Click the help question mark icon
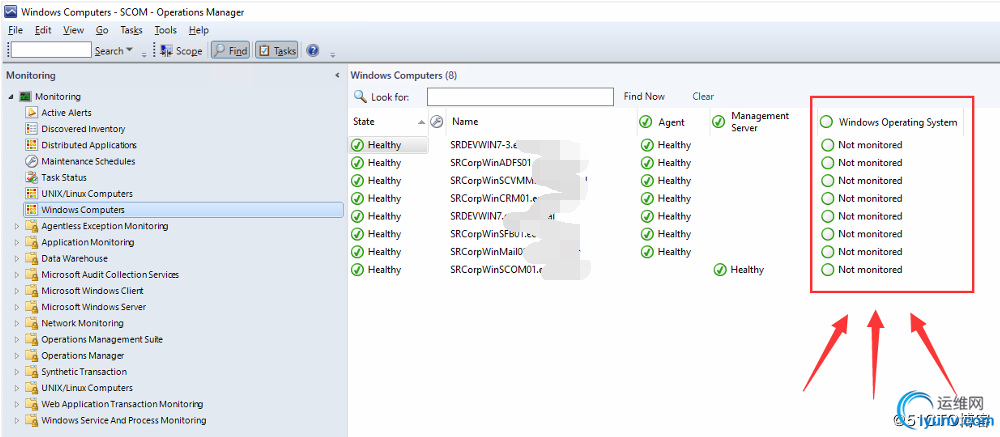This screenshot has width=1000, height=437. [312, 50]
